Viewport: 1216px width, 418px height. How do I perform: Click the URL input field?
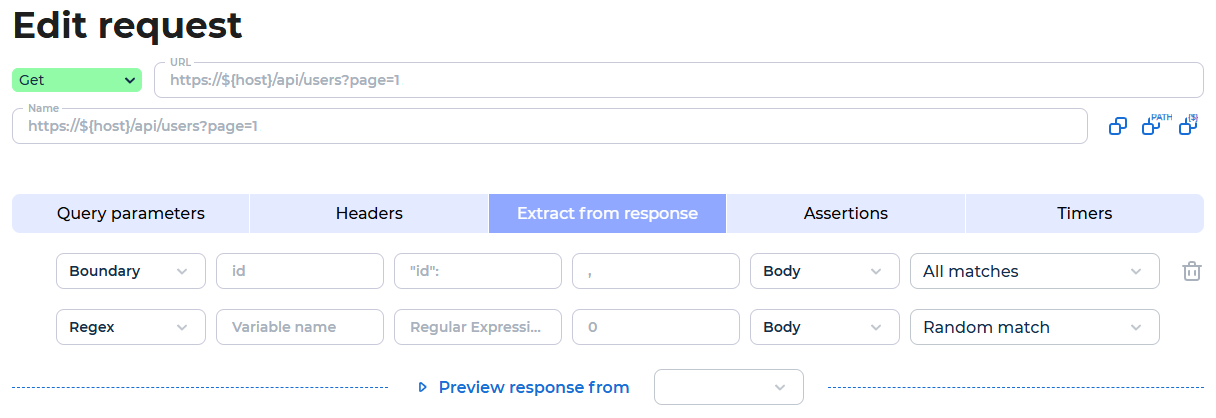pyautogui.click(x=679, y=80)
